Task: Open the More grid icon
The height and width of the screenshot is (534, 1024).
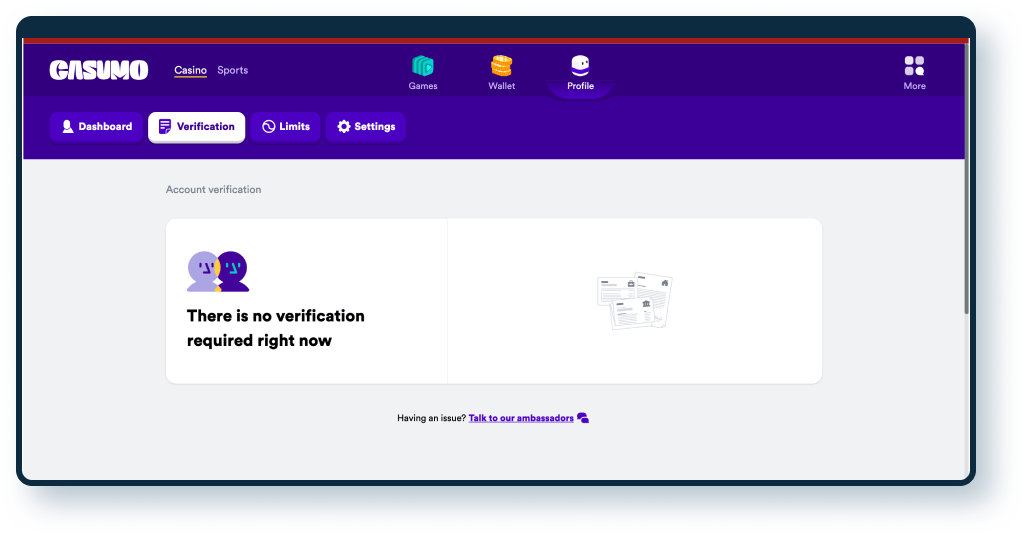Action: (914, 66)
